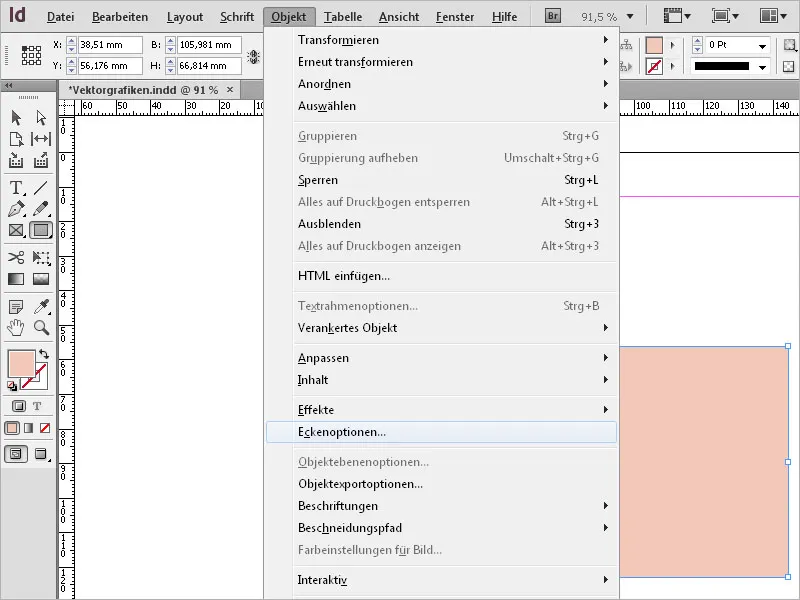Click the width (B) input field

(x=209, y=45)
